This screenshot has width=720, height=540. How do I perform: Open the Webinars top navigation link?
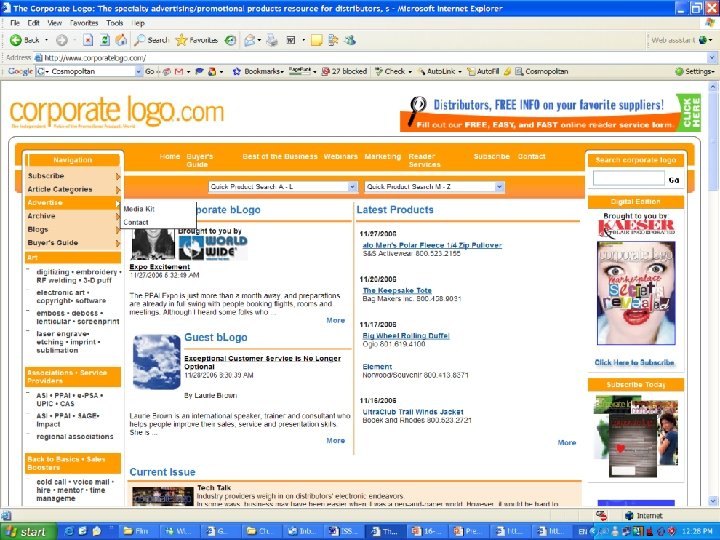341,157
